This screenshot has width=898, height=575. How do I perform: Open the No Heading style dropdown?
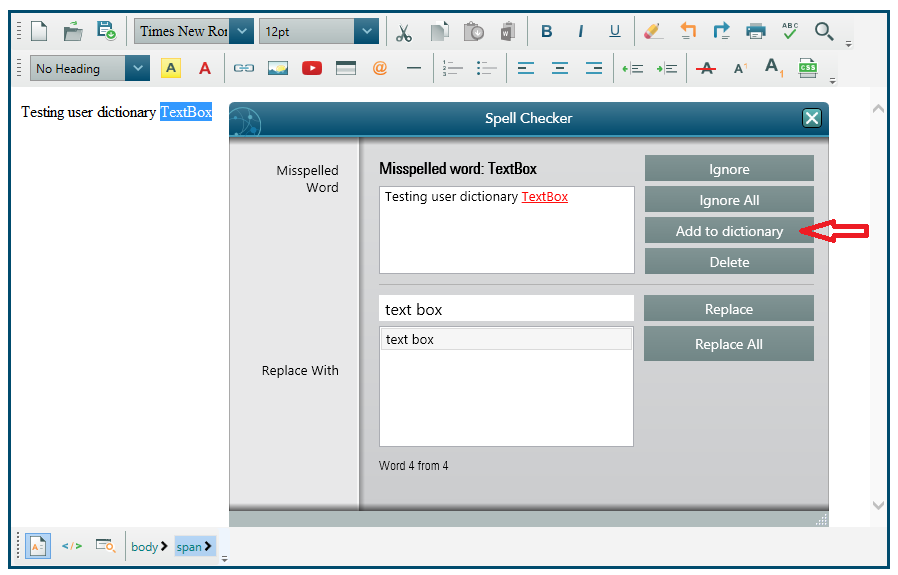tap(138, 69)
